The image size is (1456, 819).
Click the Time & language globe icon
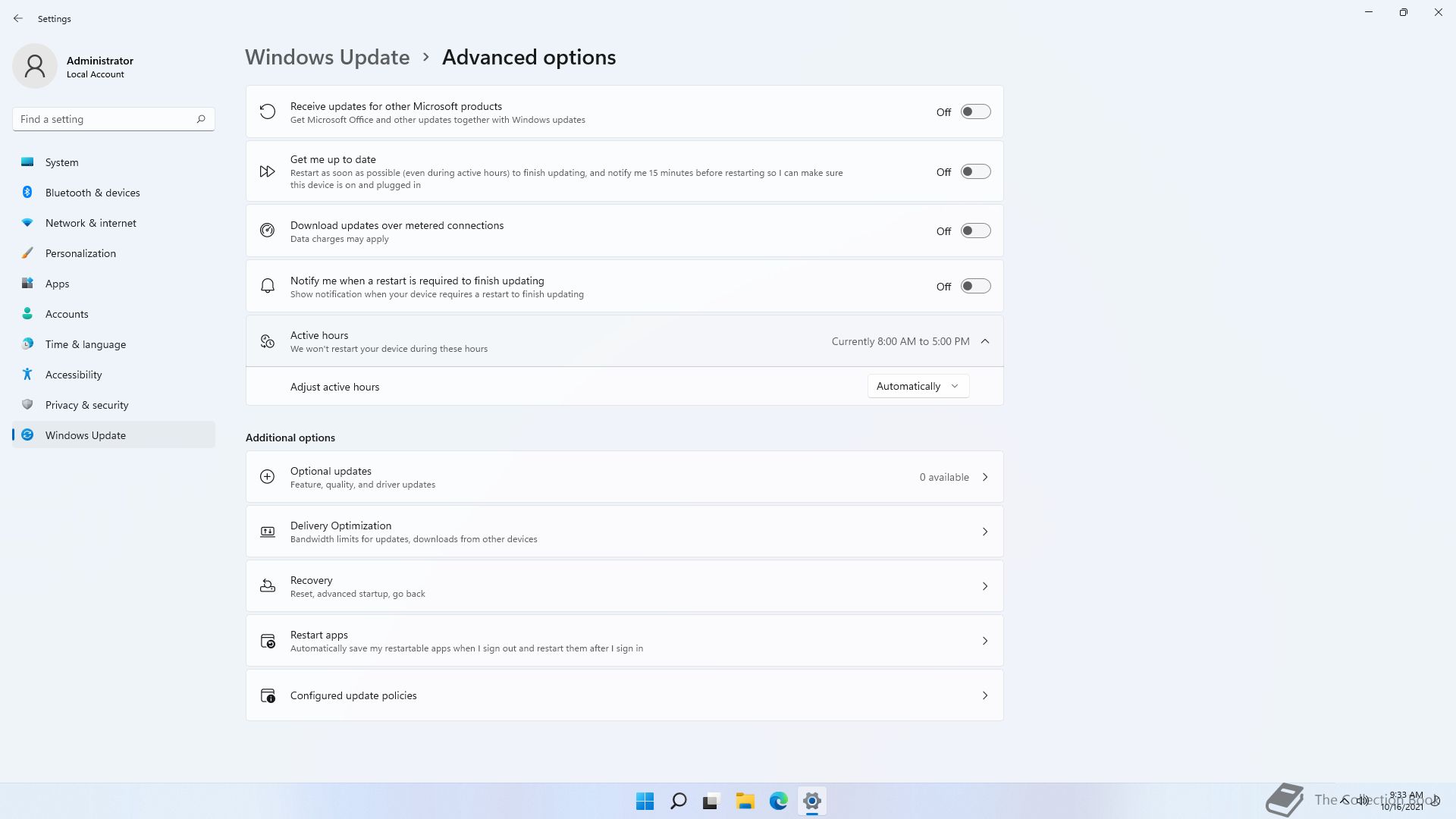pyautogui.click(x=27, y=344)
